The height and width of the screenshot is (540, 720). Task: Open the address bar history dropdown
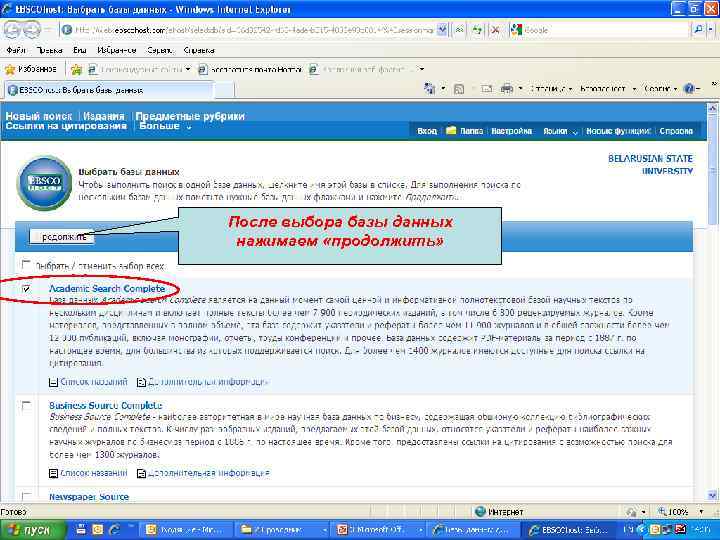point(441,30)
